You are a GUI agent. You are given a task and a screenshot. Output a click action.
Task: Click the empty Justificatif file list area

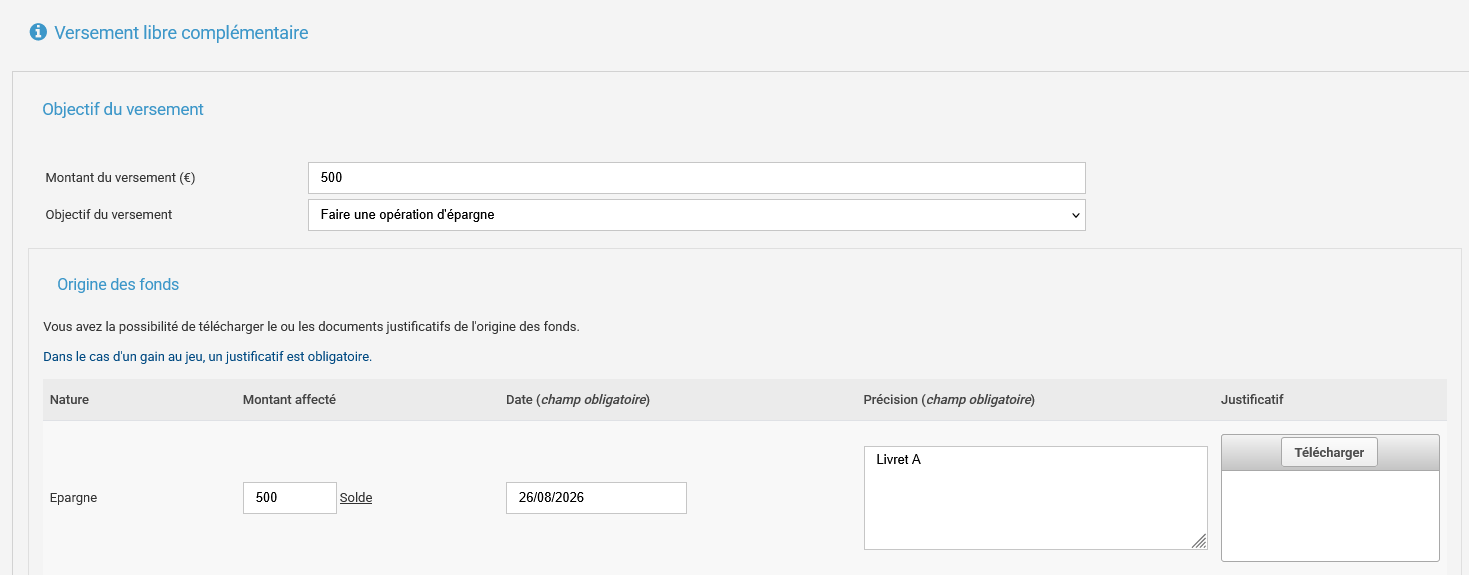click(x=1330, y=515)
